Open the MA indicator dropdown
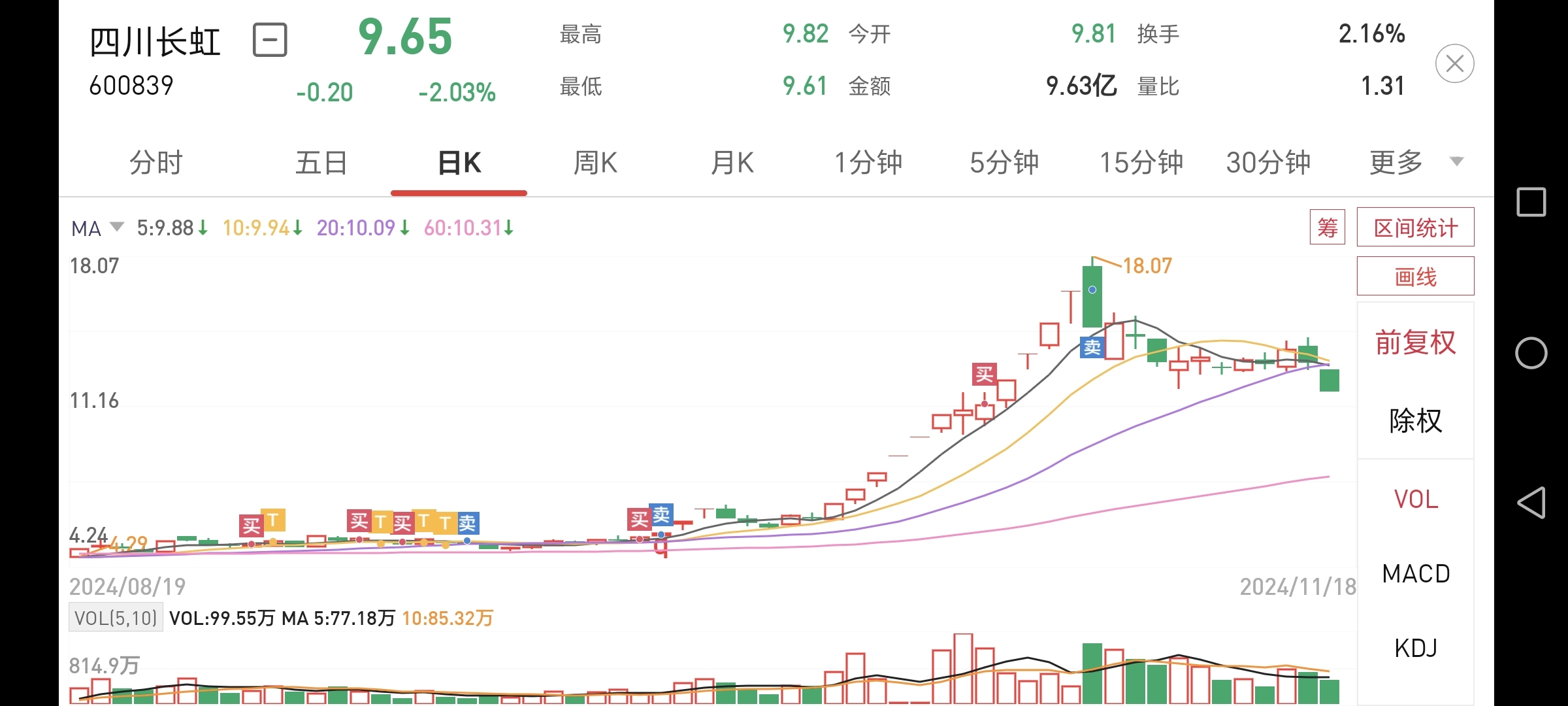1568x706 pixels. [x=97, y=228]
